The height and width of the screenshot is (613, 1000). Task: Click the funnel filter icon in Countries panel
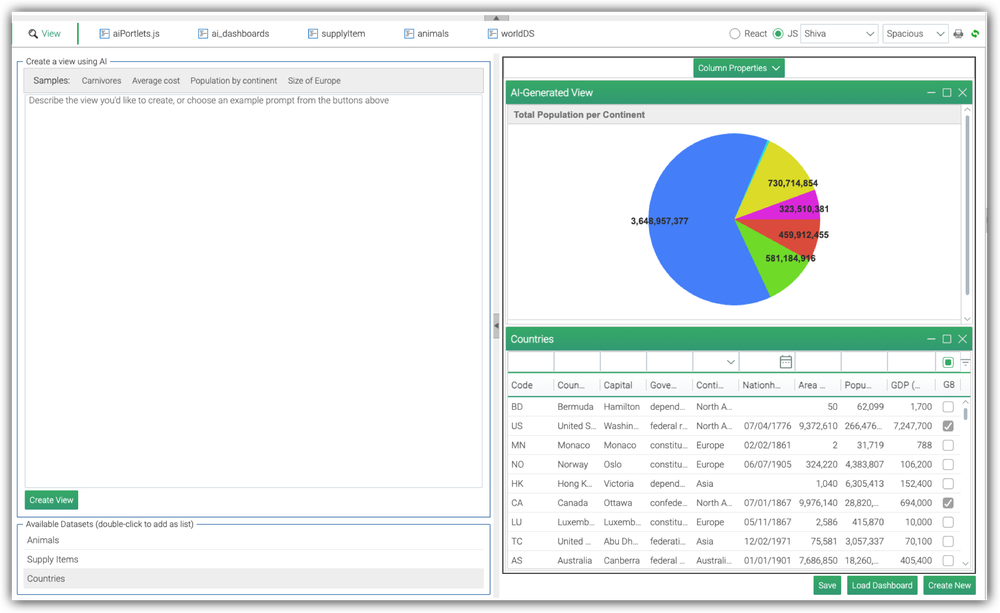point(964,362)
